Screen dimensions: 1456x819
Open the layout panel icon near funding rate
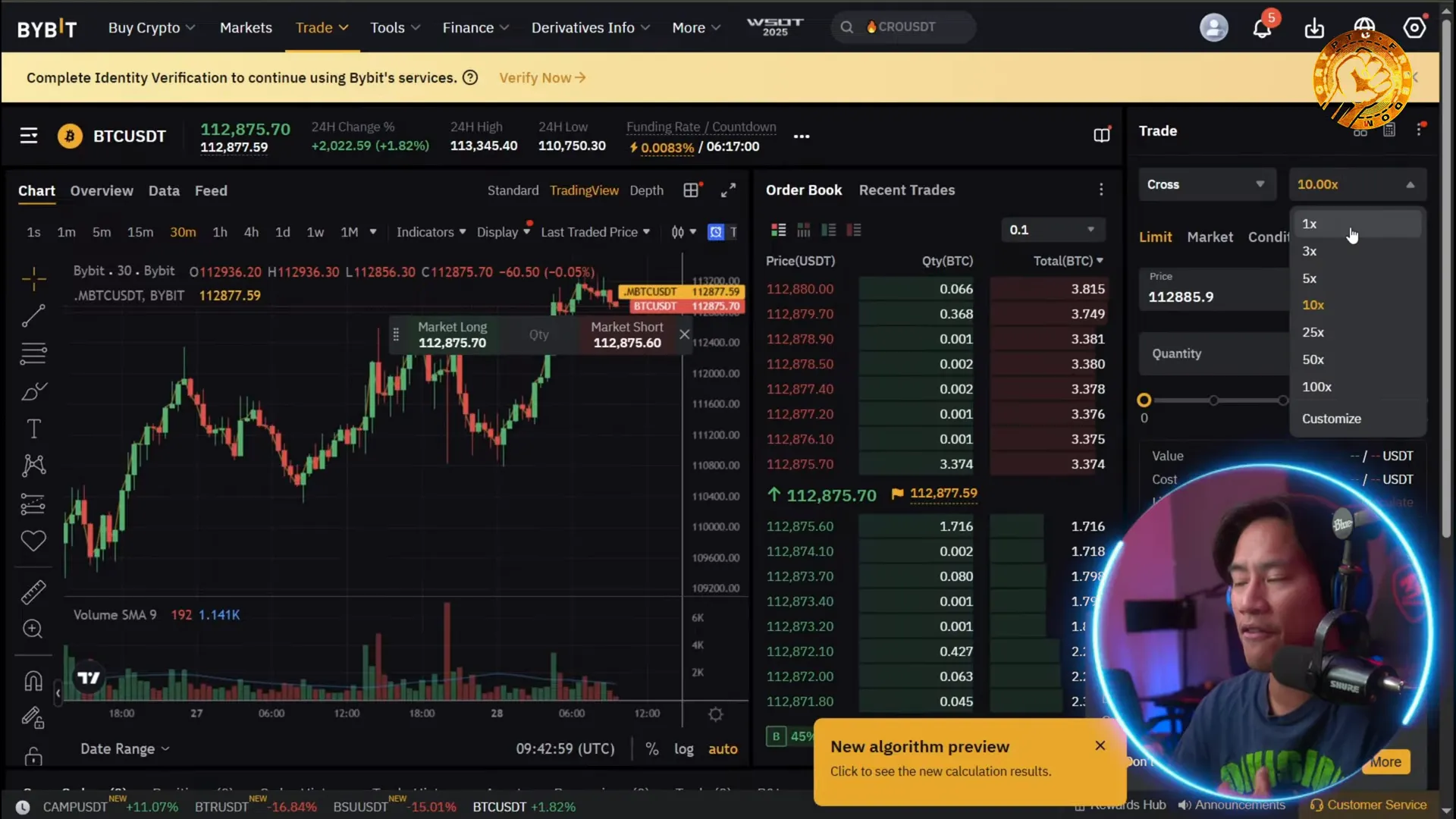(x=1102, y=135)
